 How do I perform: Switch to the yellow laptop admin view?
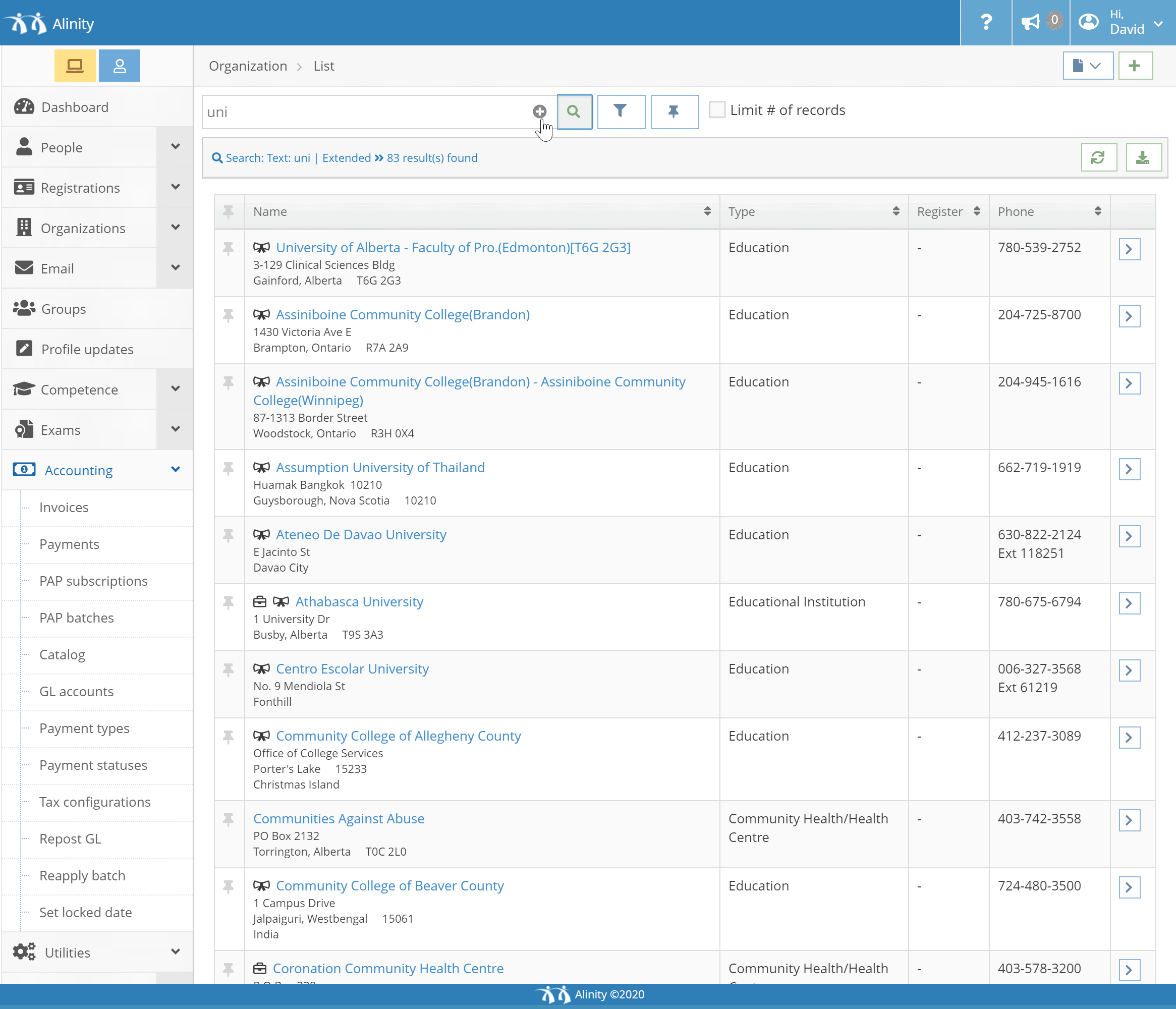(75, 66)
